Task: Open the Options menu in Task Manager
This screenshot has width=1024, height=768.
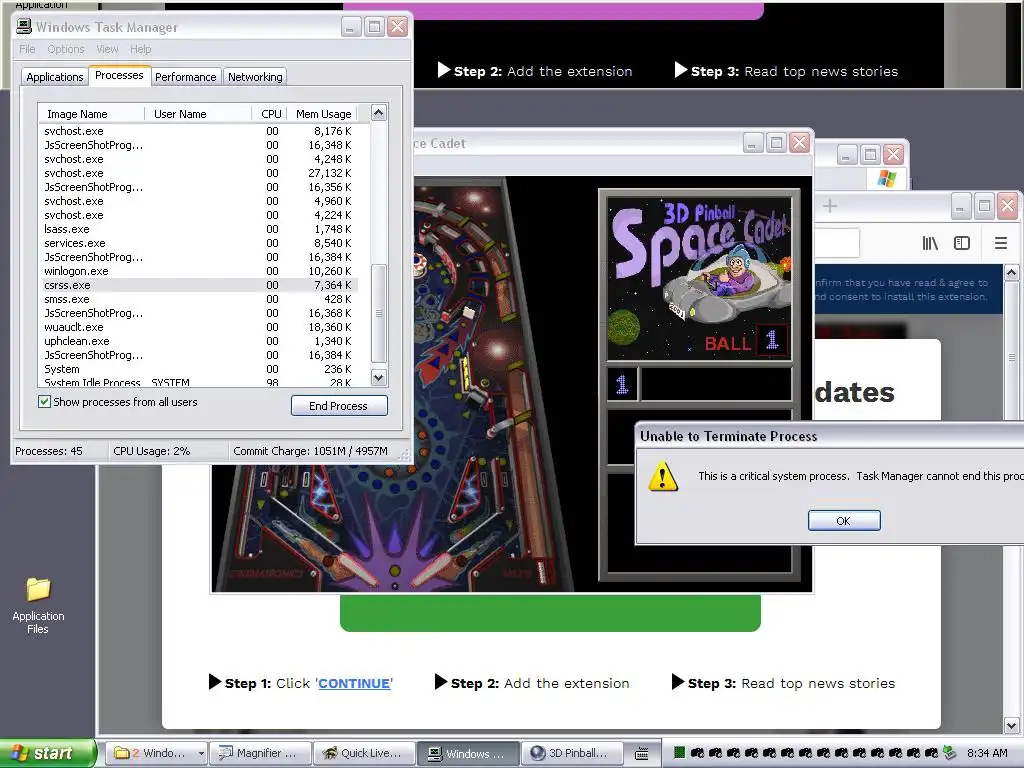Action: point(66,49)
